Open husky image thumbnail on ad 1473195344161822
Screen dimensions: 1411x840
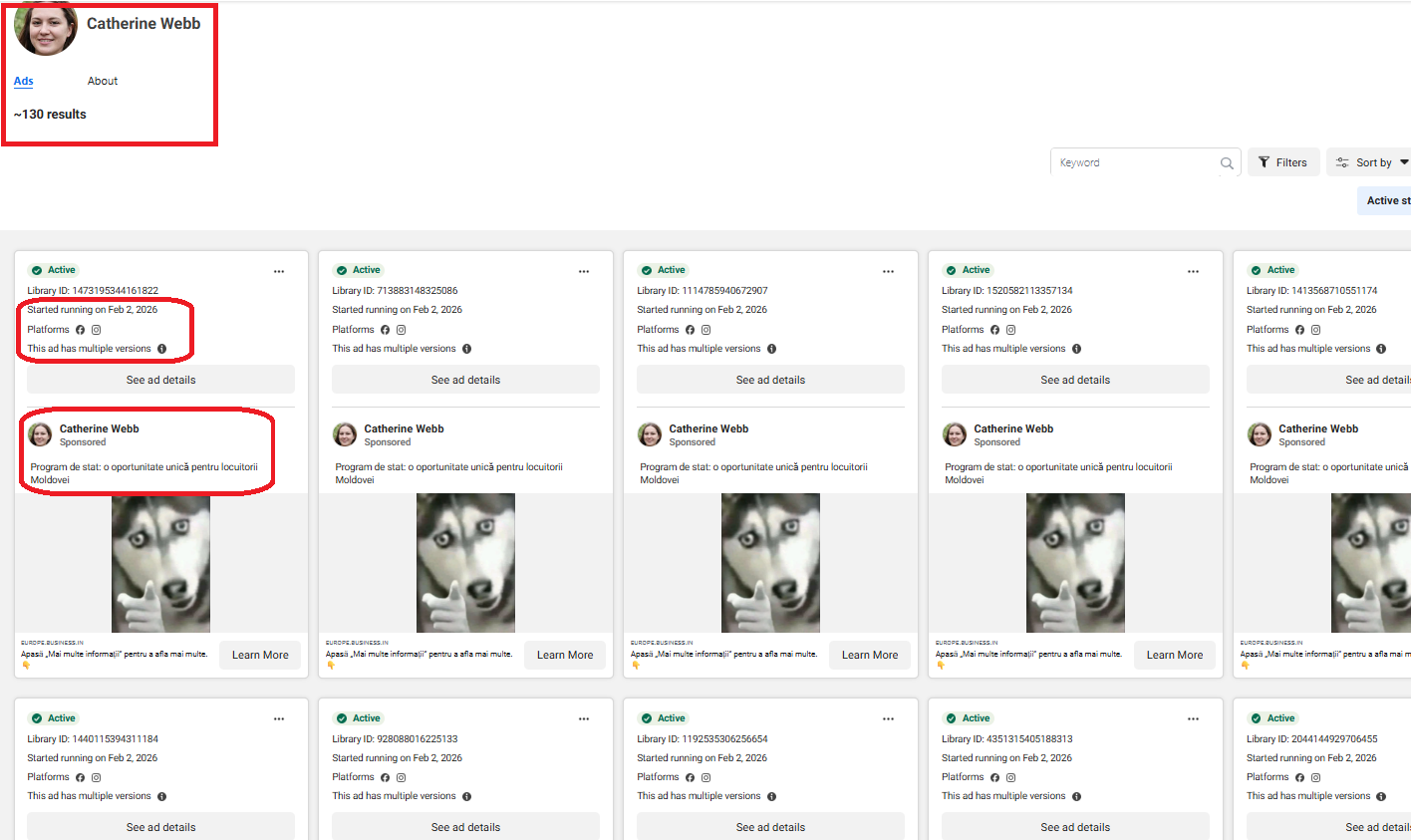(160, 563)
